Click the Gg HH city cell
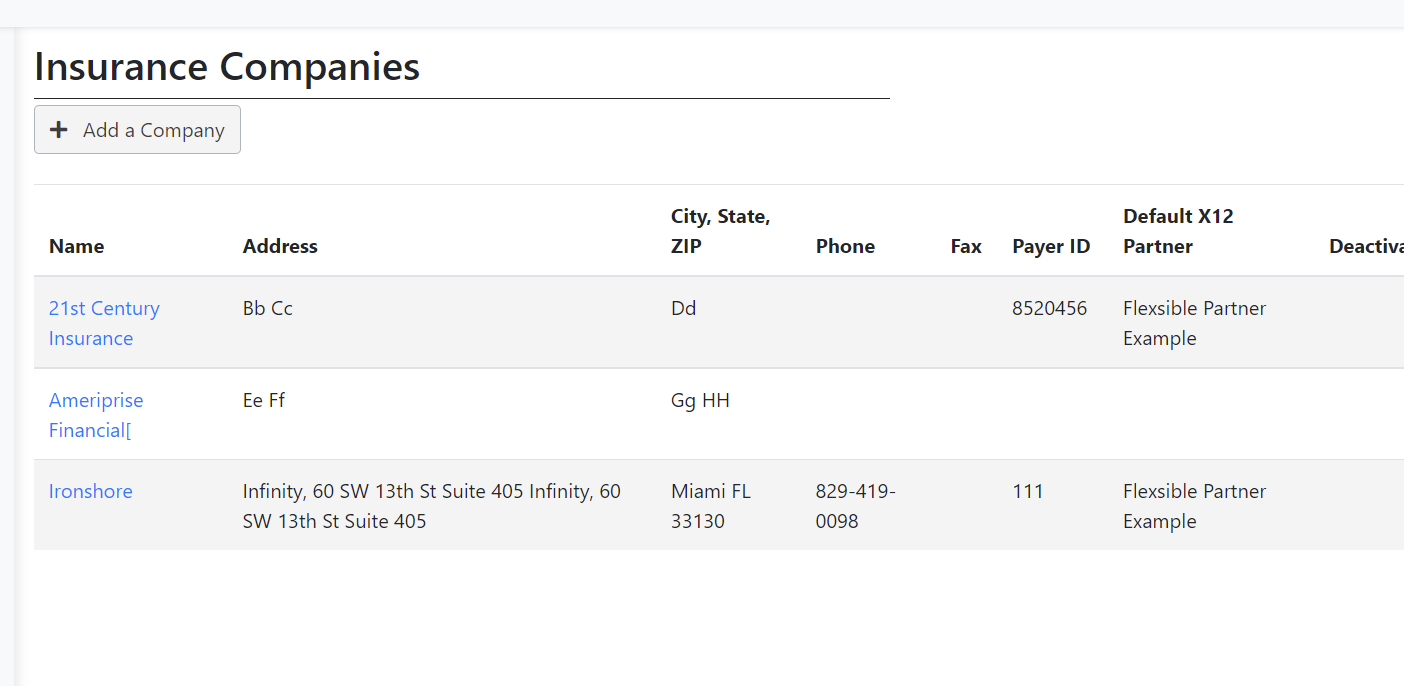Image resolution: width=1404 pixels, height=686 pixels. (701, 400)
